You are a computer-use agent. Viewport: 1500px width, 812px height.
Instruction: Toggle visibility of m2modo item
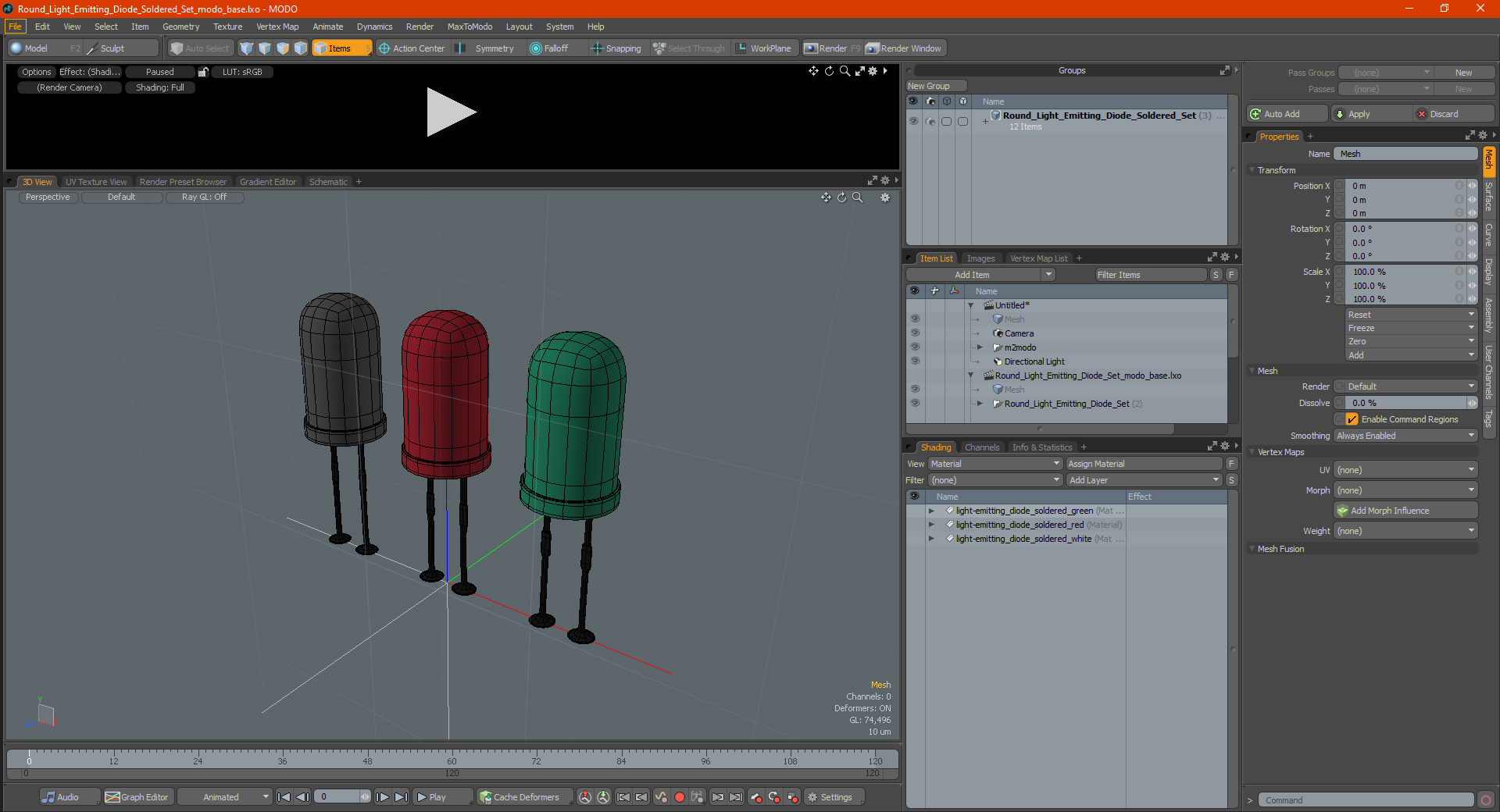(915, 347)
